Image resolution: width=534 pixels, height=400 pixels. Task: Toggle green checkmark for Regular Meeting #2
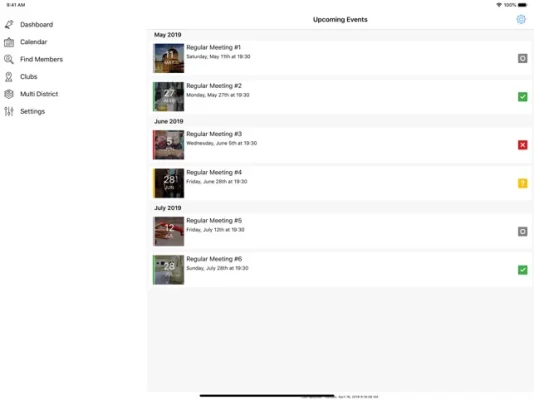click(522, 97)
